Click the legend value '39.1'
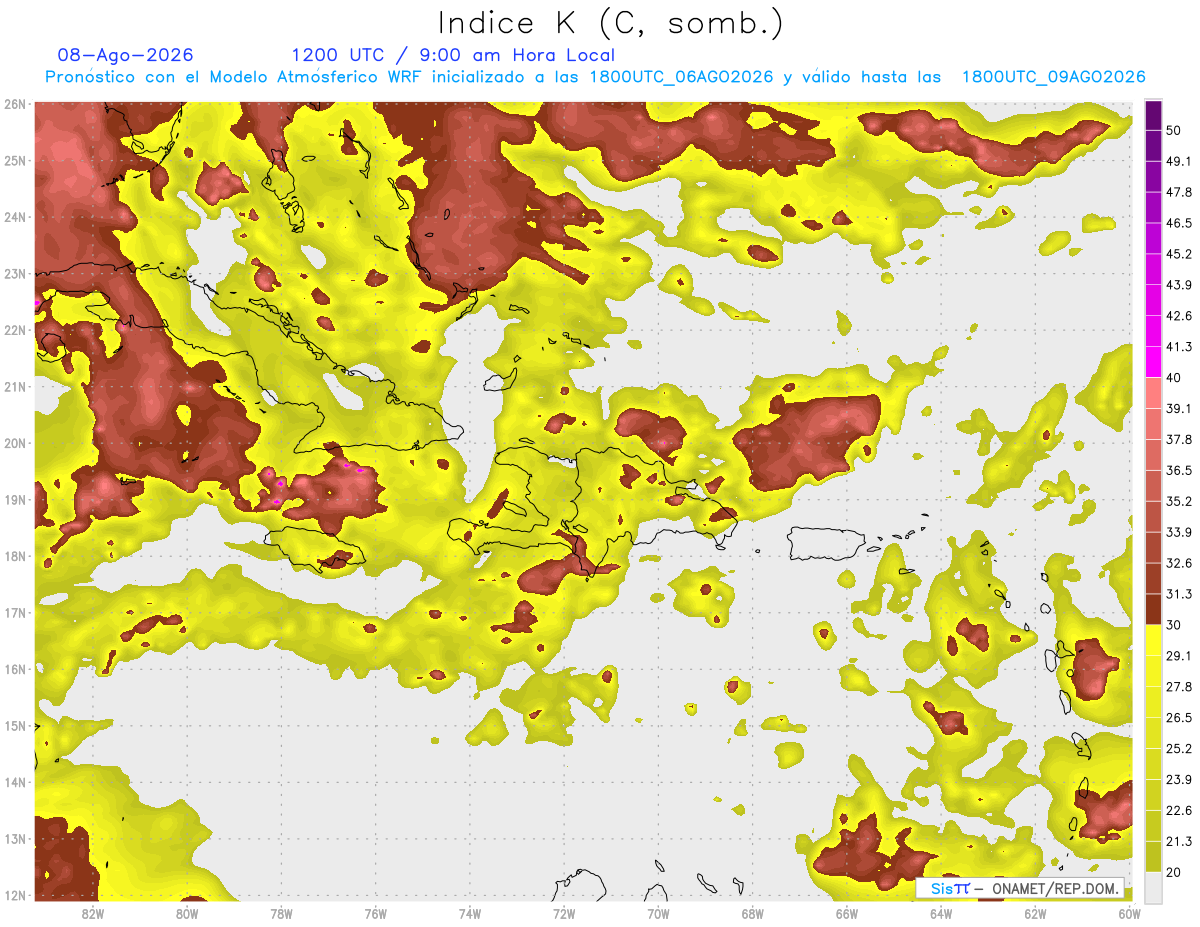The height and width of the screenshot is (927, 1200). (1179, 409)
